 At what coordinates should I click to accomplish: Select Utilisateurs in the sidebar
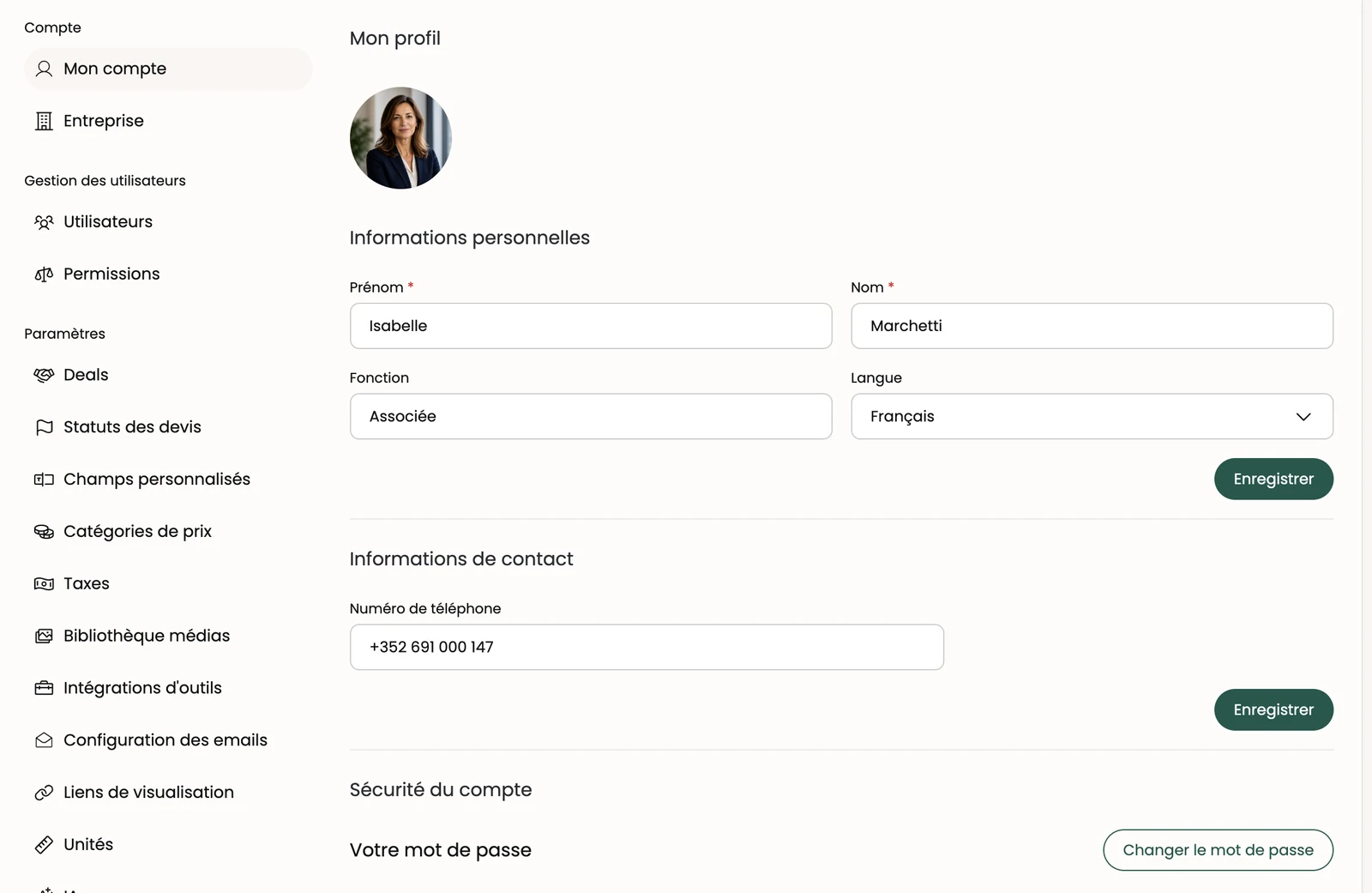168,222
